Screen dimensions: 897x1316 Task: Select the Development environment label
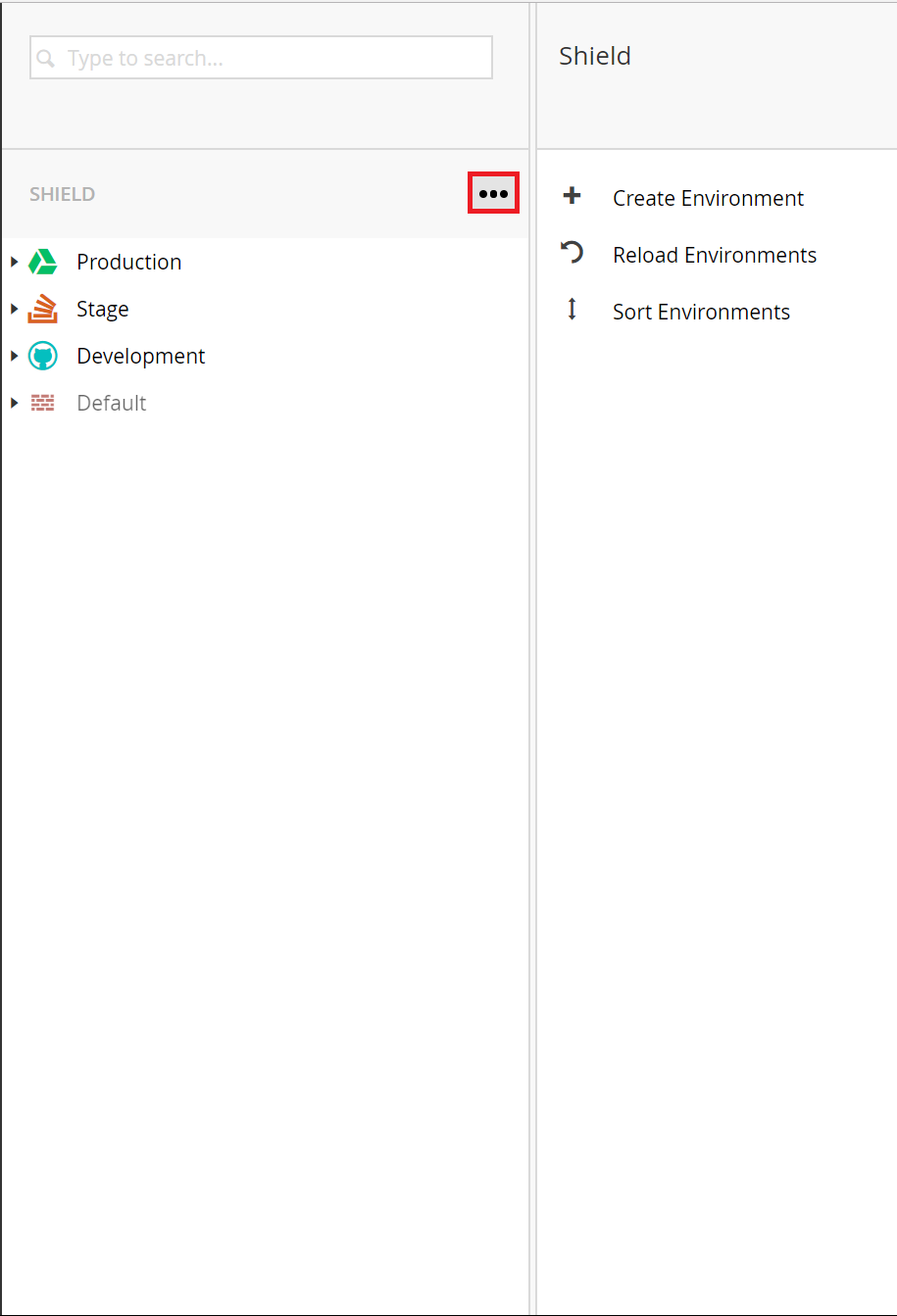coord(141,356)
